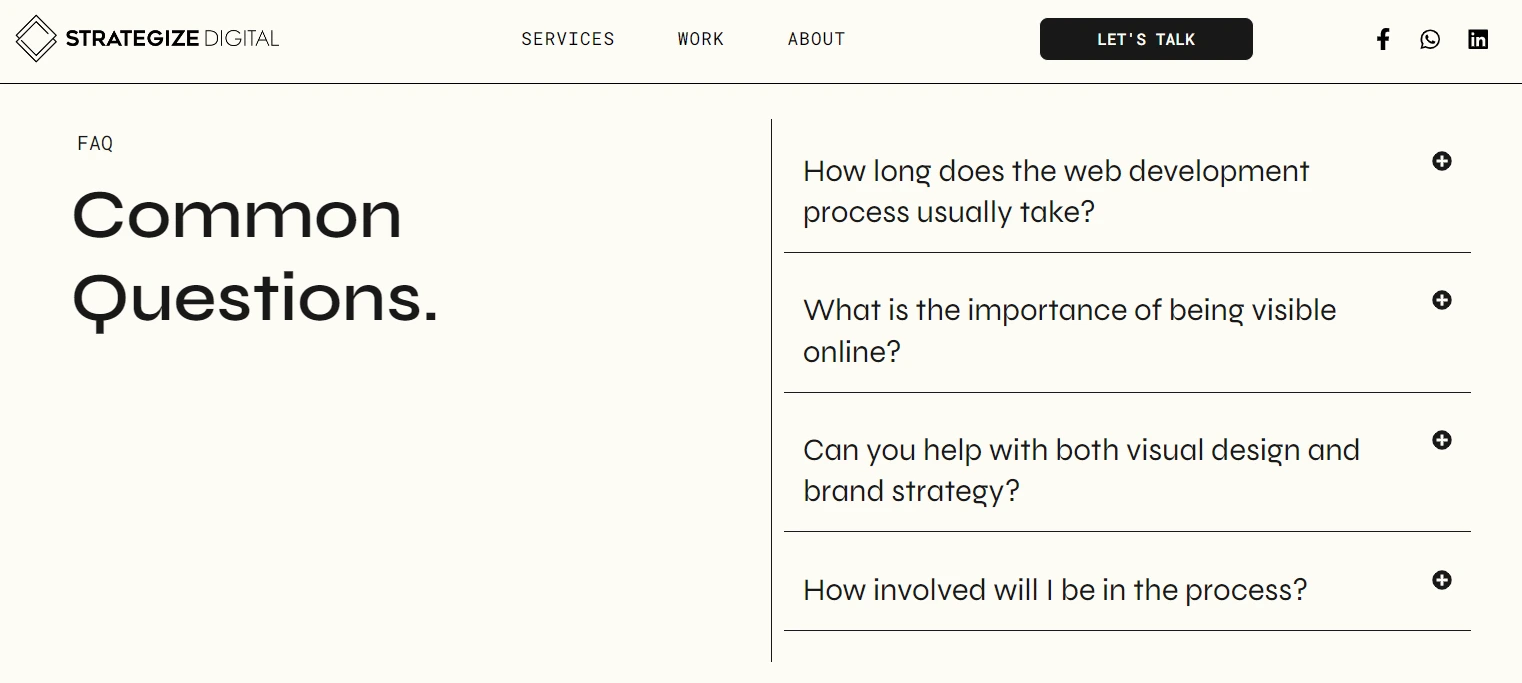
Task: Click the STRATEGIZE DIGITAL wordmark
Action: click(172, 39)
